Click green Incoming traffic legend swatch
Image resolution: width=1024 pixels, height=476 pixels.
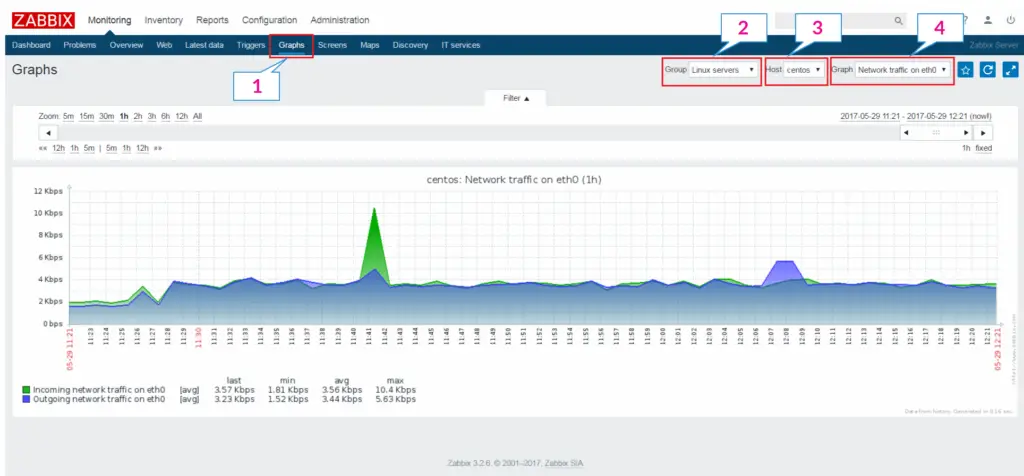pos(26,390)
